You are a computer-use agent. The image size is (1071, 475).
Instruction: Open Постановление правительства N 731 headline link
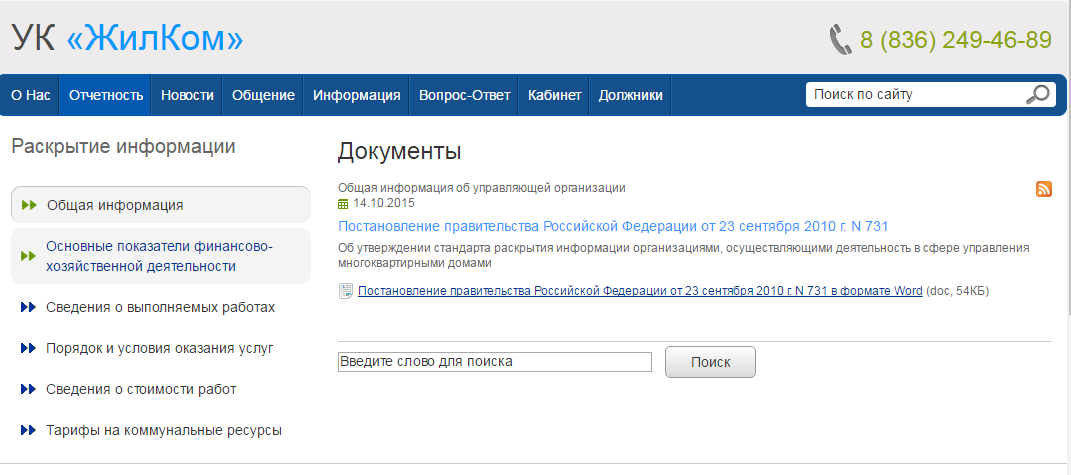tap(613, 226)
